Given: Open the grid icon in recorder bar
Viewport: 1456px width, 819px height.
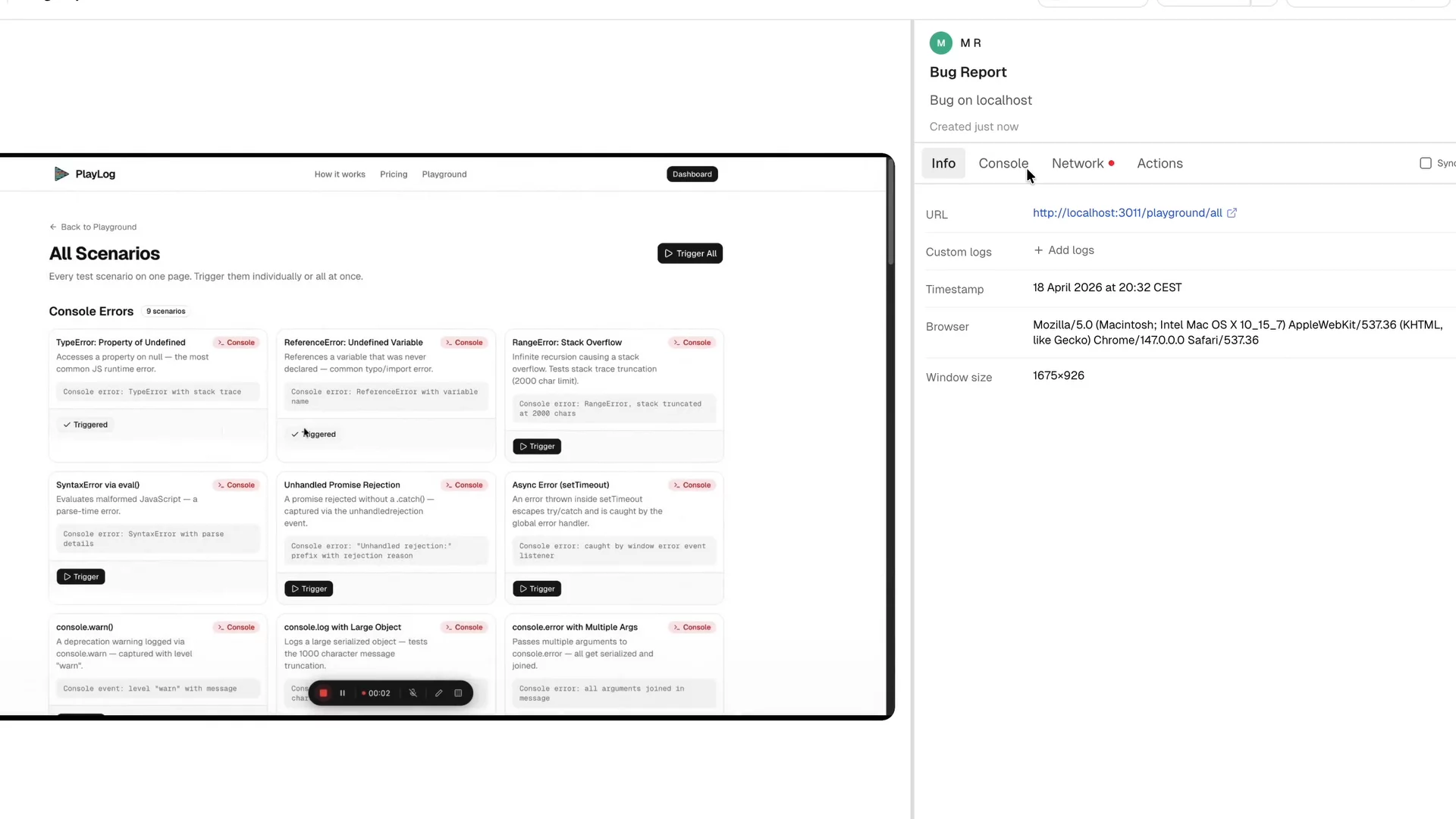Looking at the screenshot, I should 458,693.
